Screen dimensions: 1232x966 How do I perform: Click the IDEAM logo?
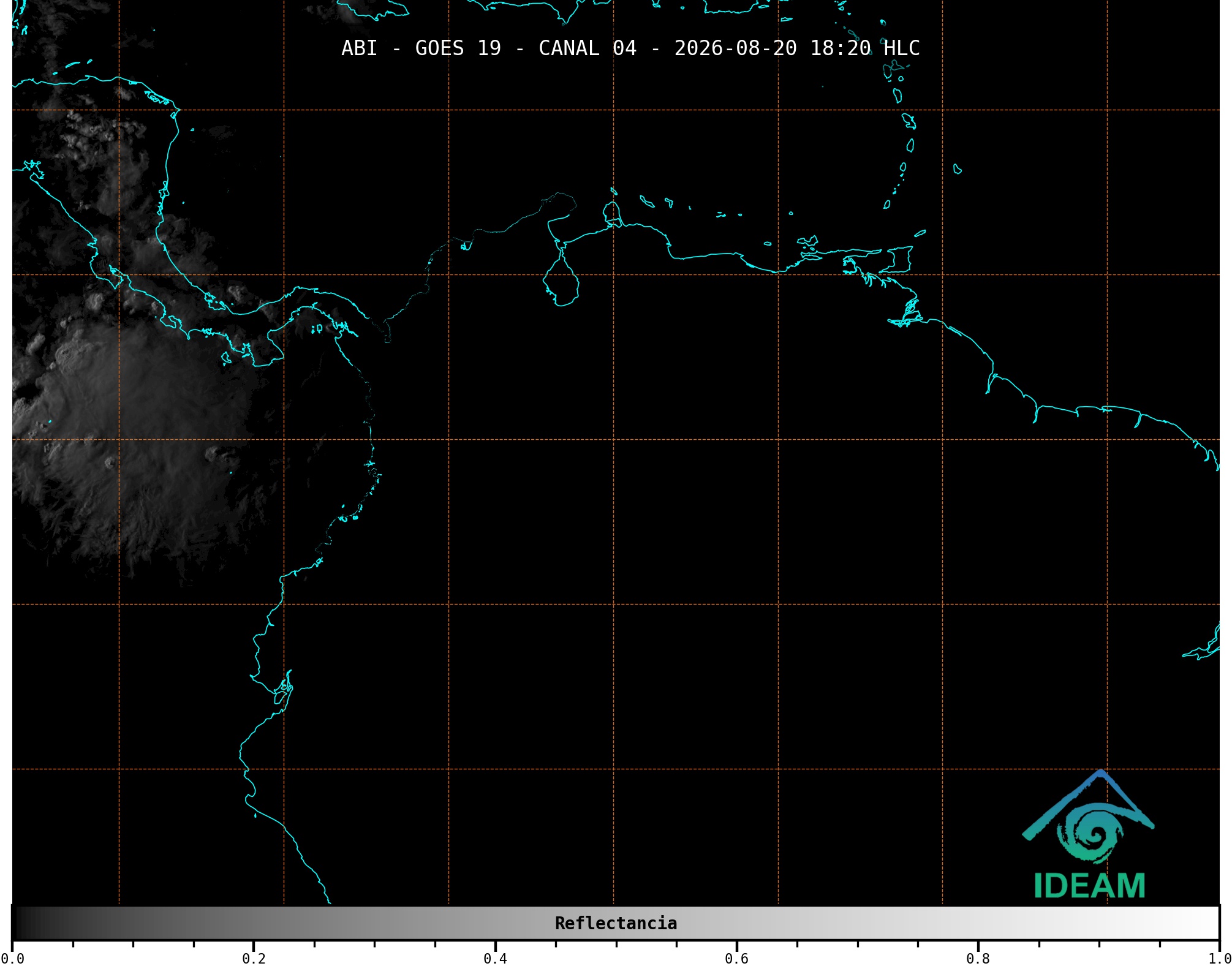click(x=1089, y=834)
